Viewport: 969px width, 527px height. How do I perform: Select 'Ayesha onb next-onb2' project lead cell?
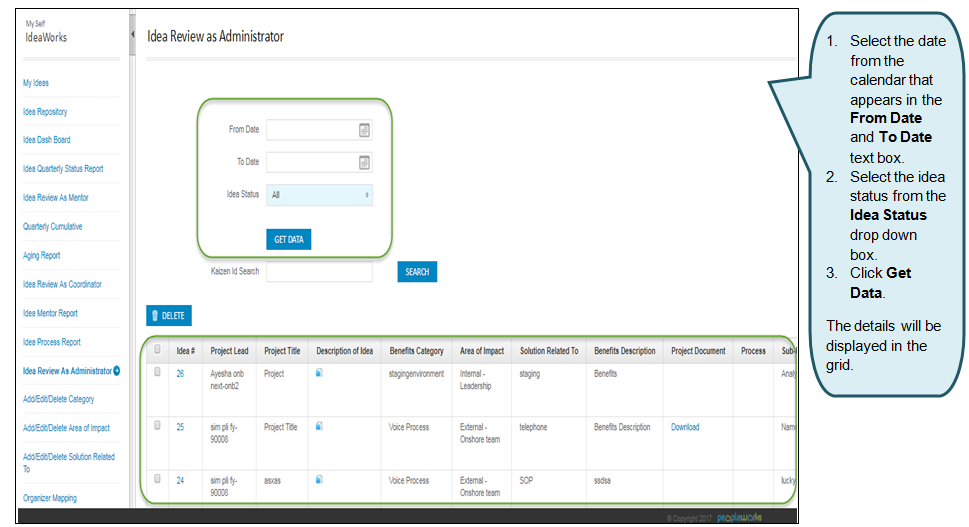tap(227, 380)
